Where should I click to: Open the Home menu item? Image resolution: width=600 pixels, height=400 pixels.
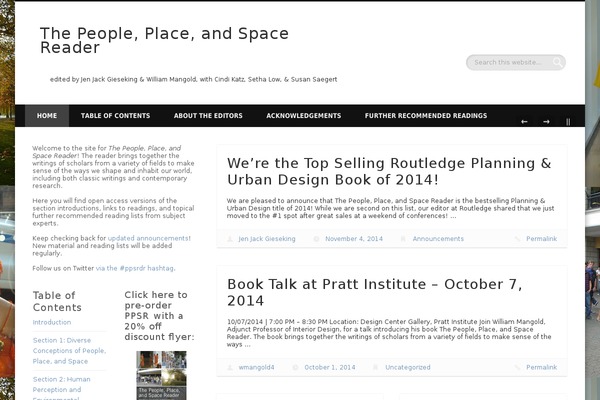47,116
